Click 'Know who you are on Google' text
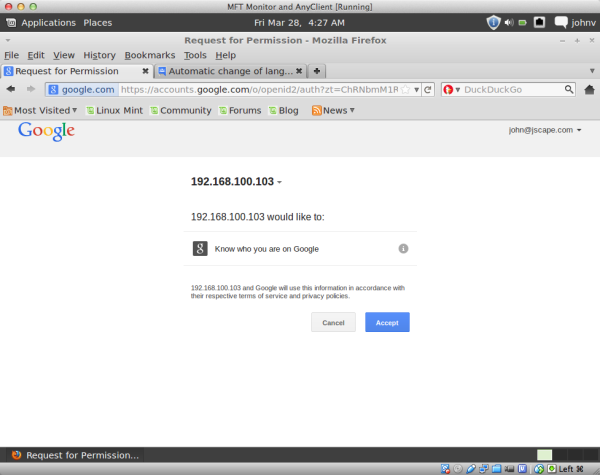Image resolution: width=600 pixels, height=475 pixels. (267, 249)
